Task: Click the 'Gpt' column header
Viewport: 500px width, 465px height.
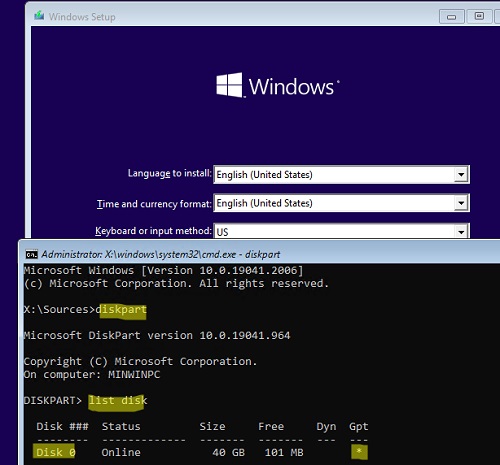Action: (x=359, y=427)
